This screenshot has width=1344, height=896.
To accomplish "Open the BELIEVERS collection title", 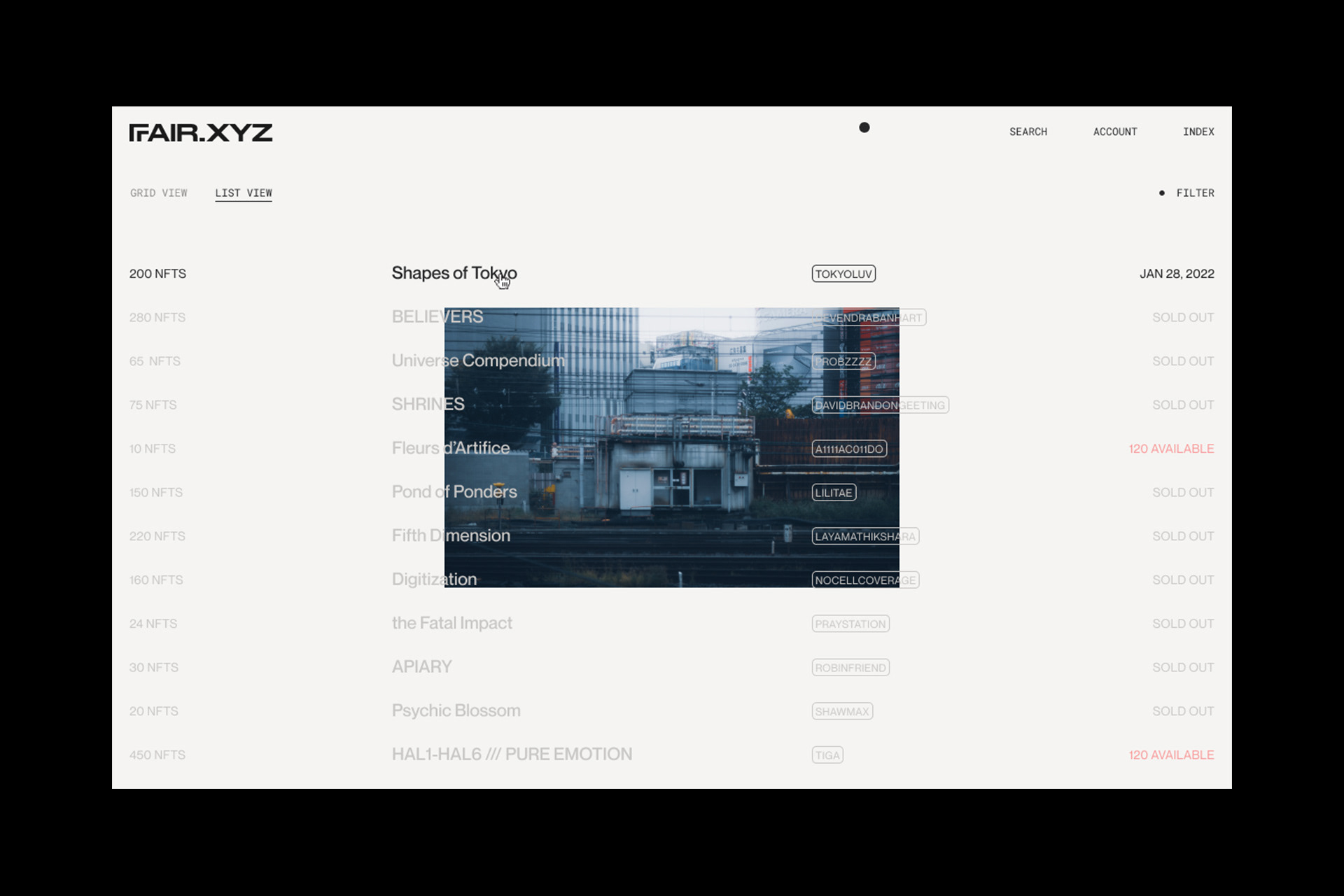I will [437, 317].
